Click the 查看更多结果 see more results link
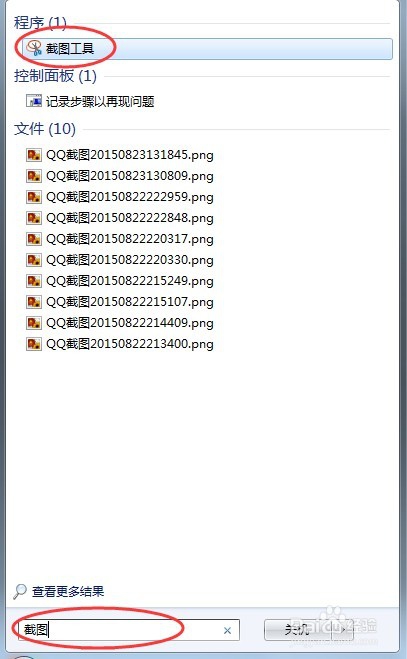407x659 pixels. pos(68,592)
